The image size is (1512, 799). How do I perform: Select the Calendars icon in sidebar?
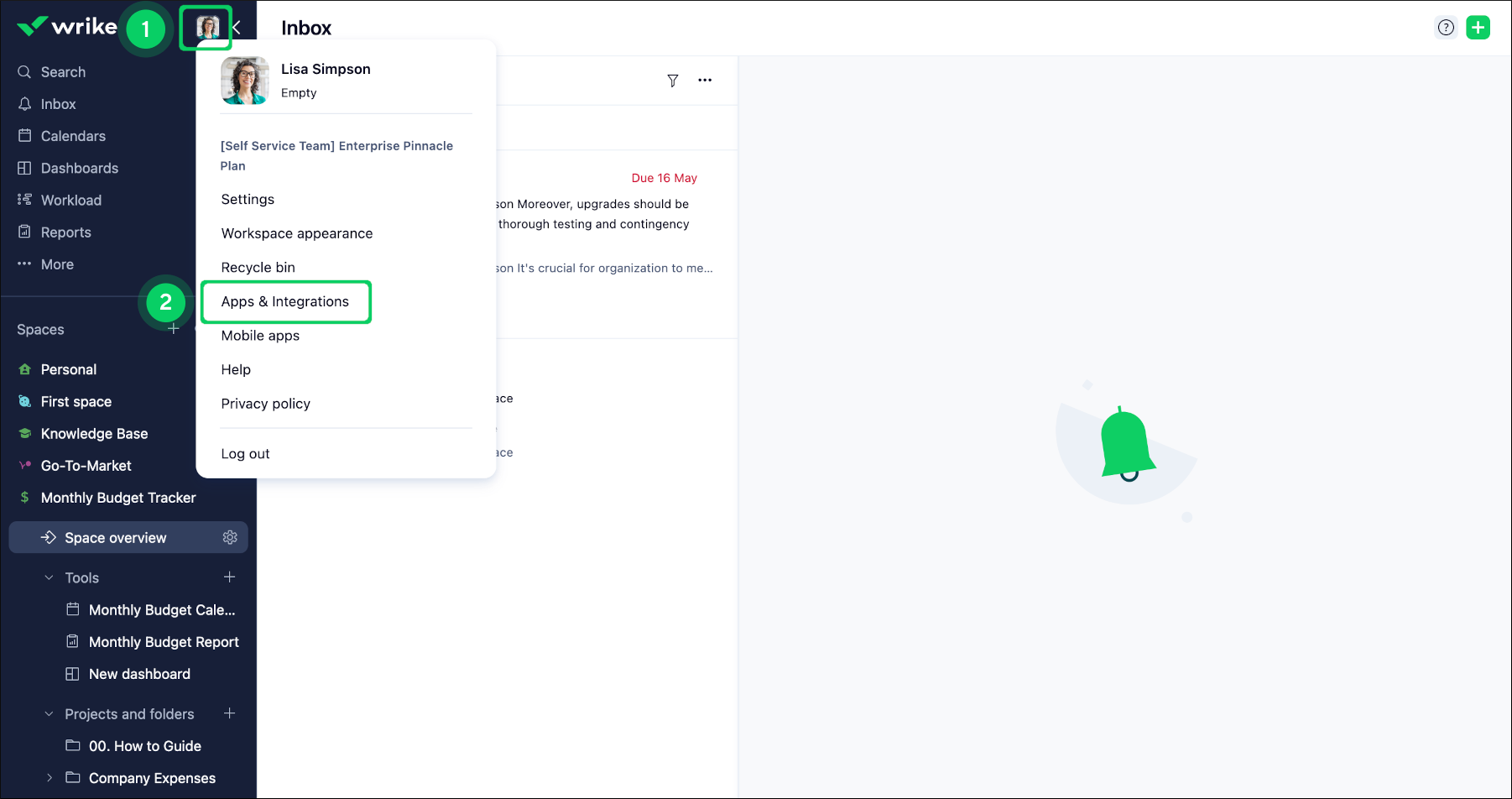pos(25,135)
